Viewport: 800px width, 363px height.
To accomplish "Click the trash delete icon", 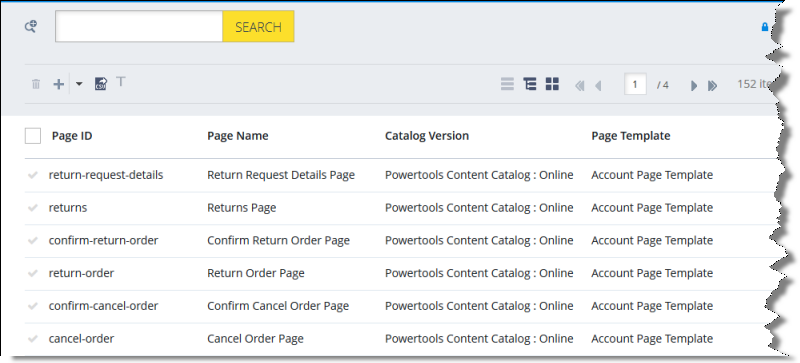I will [36, 84].
